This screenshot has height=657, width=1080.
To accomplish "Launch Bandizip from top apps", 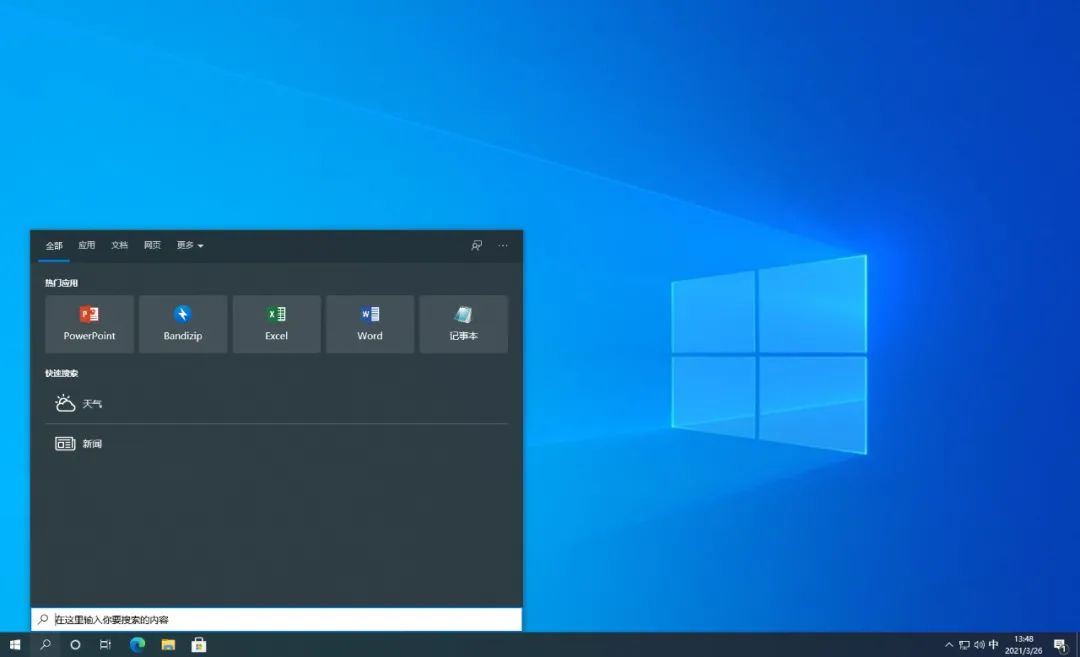I will [183, 323].
